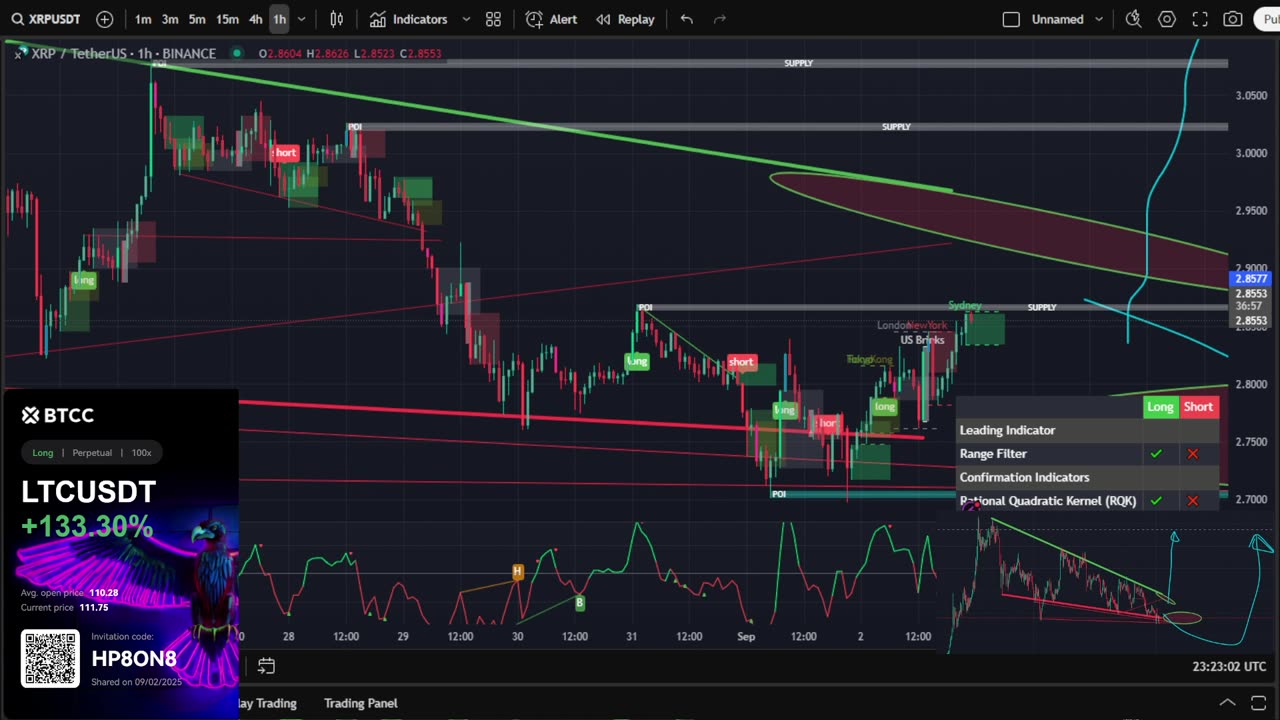The image size is (1280, 720).
Task: Click red short signal near 3.0000
Action: 285,153
